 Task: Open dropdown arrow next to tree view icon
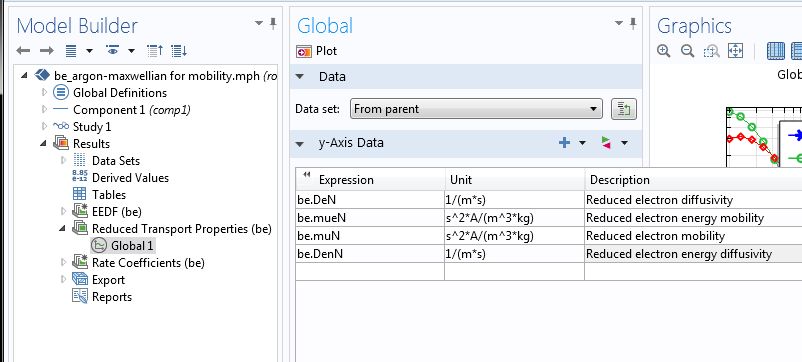89,51
